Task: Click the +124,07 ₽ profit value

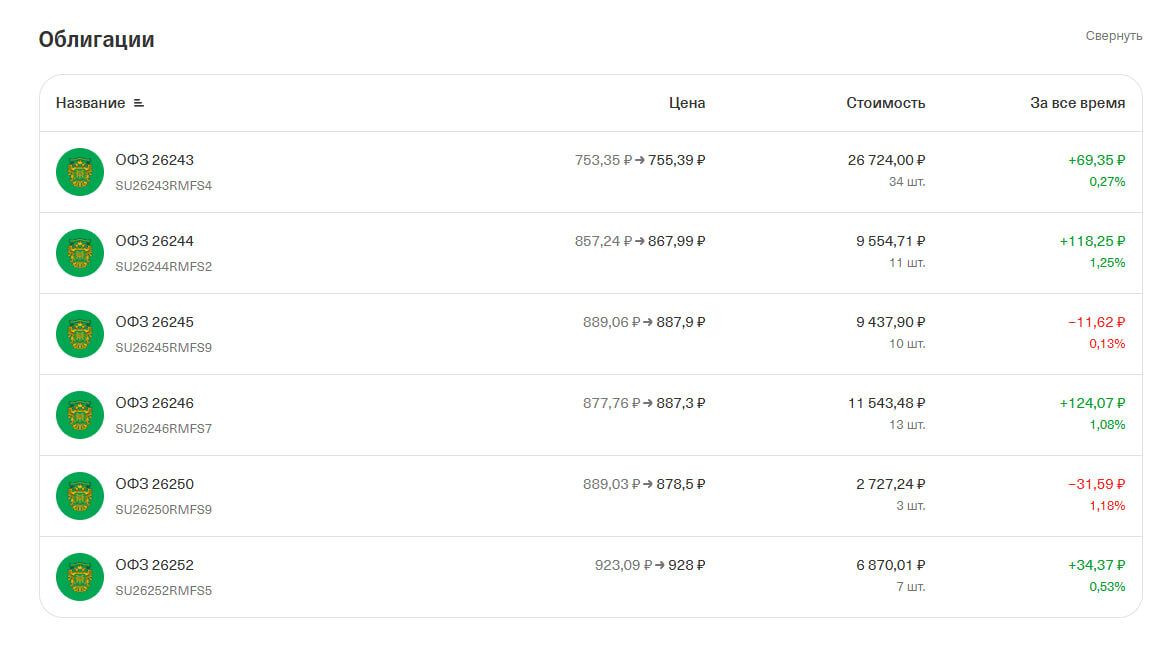Action: [x=1092, y=403]
